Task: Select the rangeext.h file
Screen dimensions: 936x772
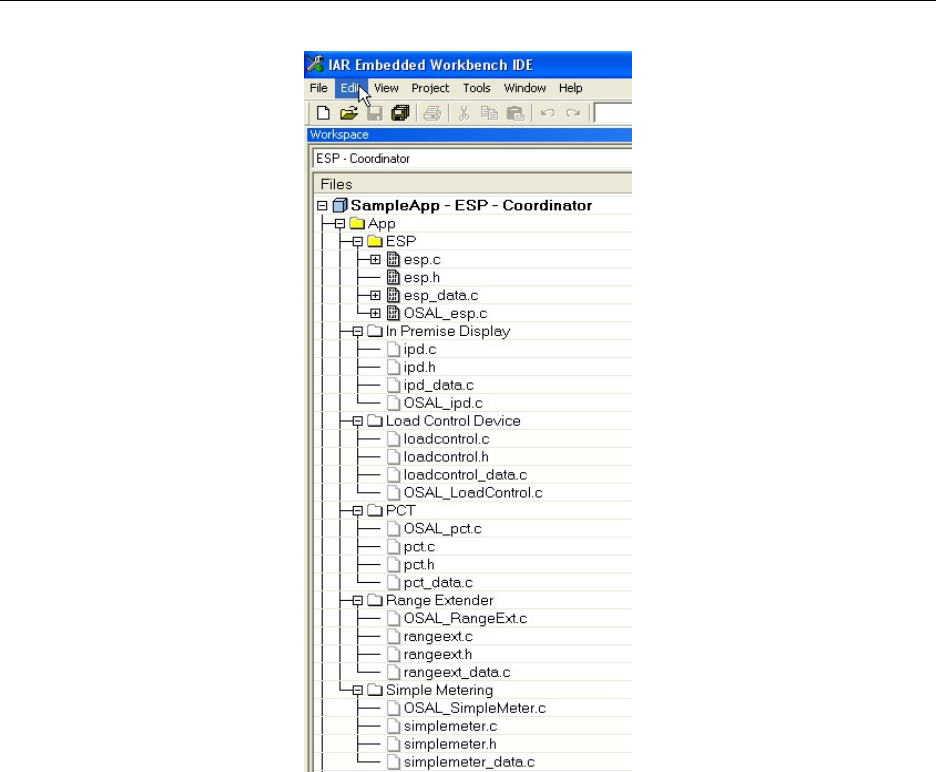Action: pyautogui.click(x=438, y=654)
